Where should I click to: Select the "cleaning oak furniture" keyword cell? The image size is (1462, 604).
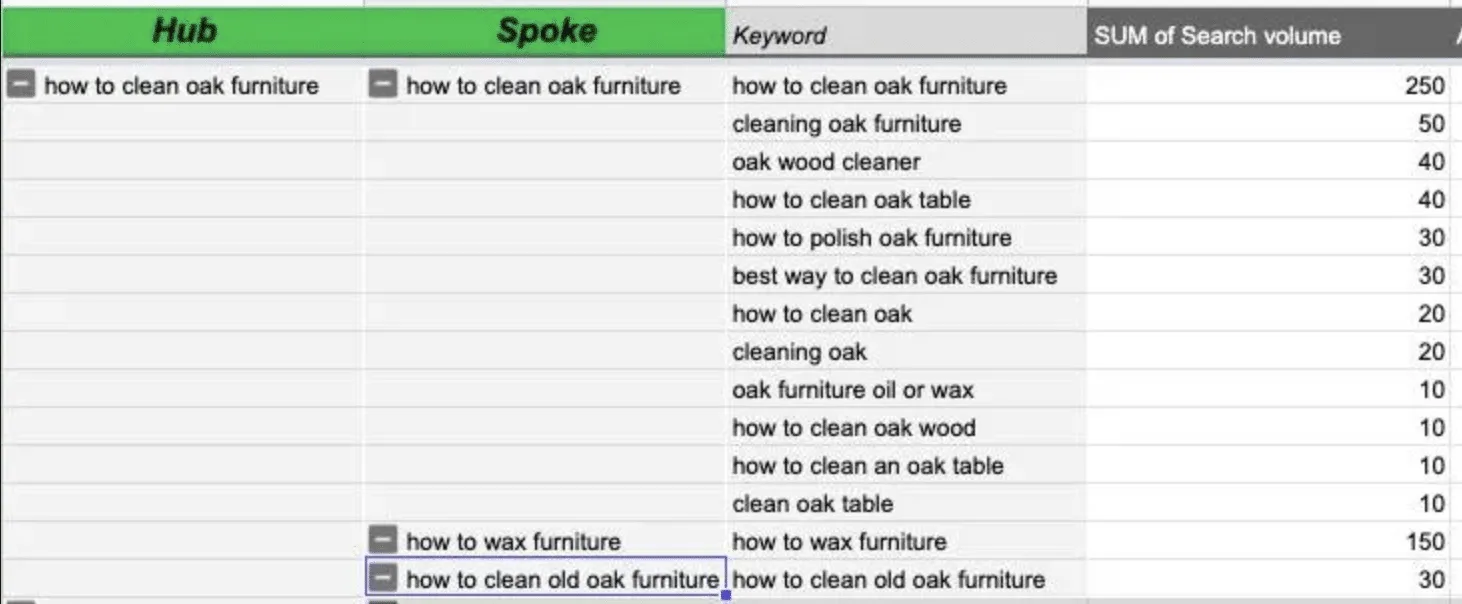(906, 124)
